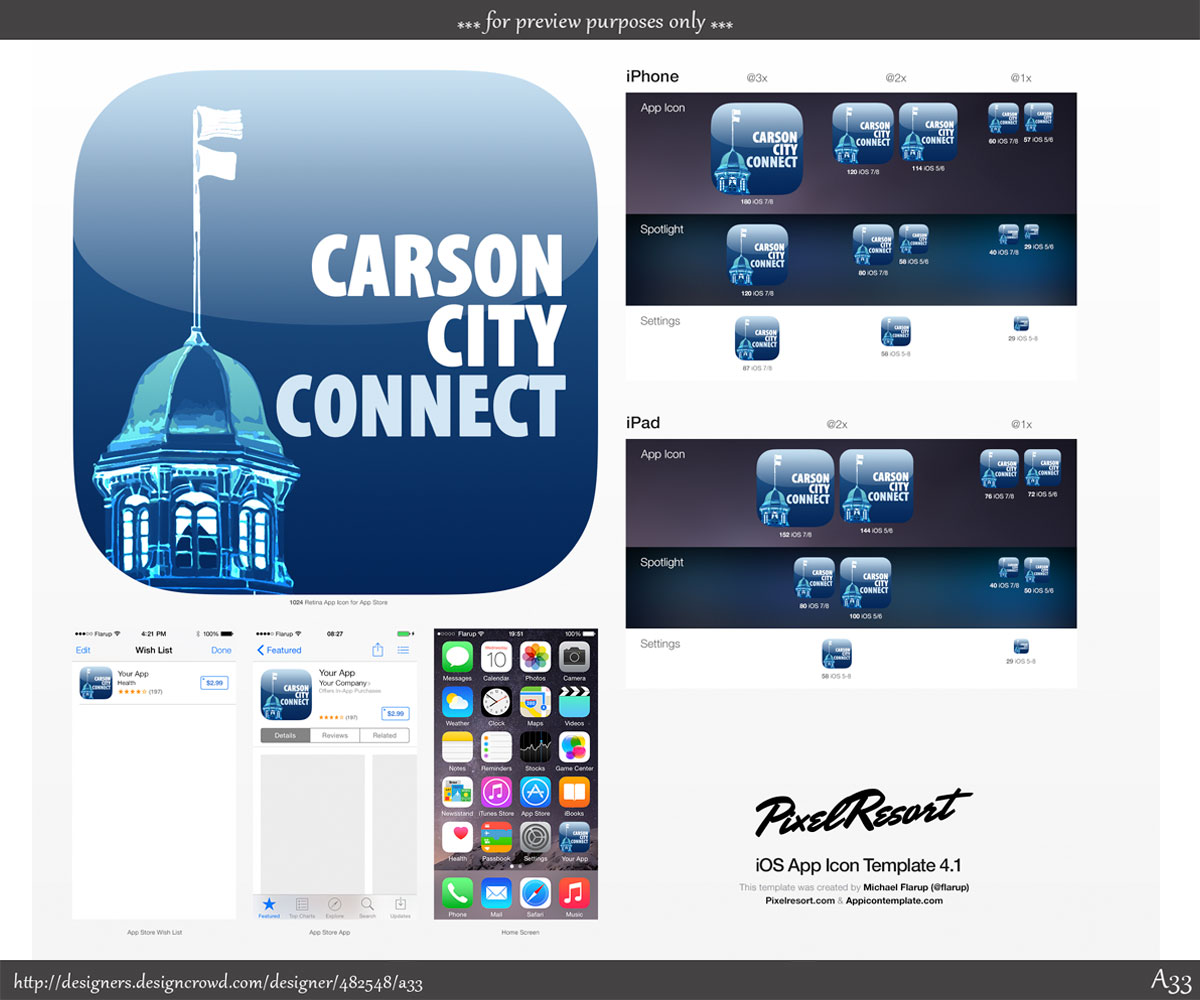The width and height of the screenshot is (1200, 1000).
Task: Visit the Appicontemplate.com link
Action: pos(894,900)
